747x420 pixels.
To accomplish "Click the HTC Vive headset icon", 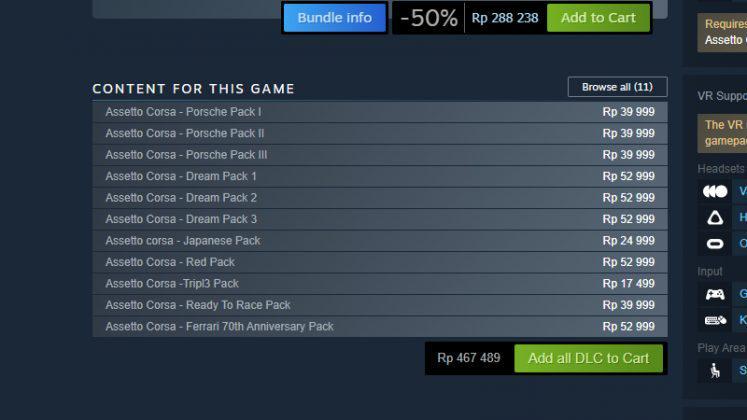I will (715, 218).
